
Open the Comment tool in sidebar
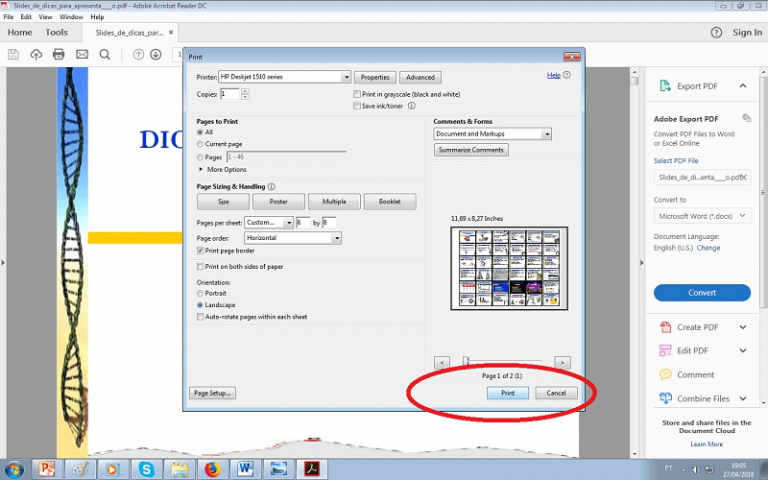[x=695, y=375]
